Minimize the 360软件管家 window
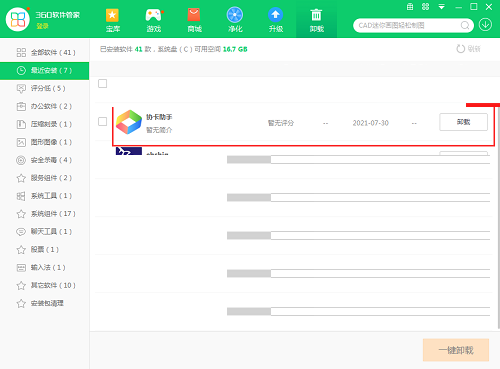 tap(458, 7)
